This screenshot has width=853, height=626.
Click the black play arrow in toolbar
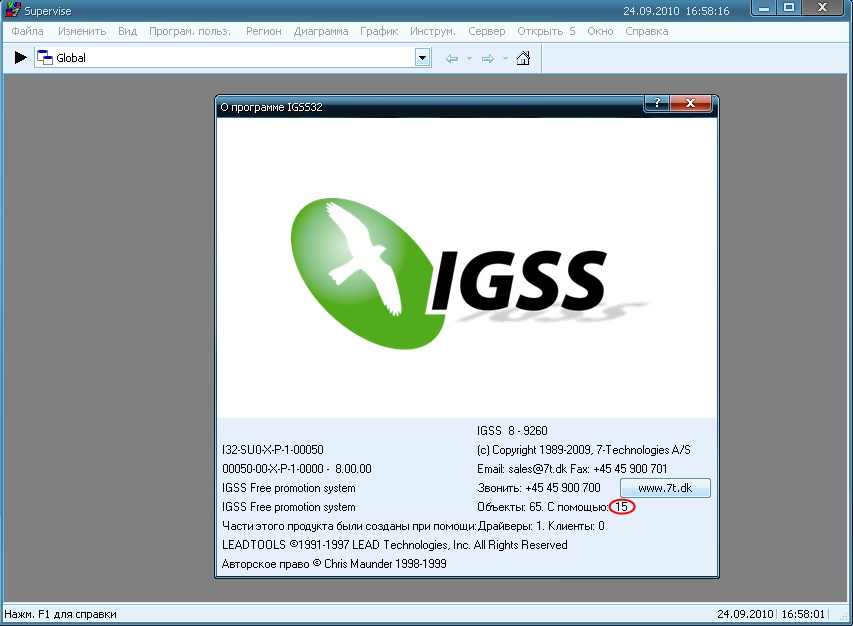click(20, 58)
